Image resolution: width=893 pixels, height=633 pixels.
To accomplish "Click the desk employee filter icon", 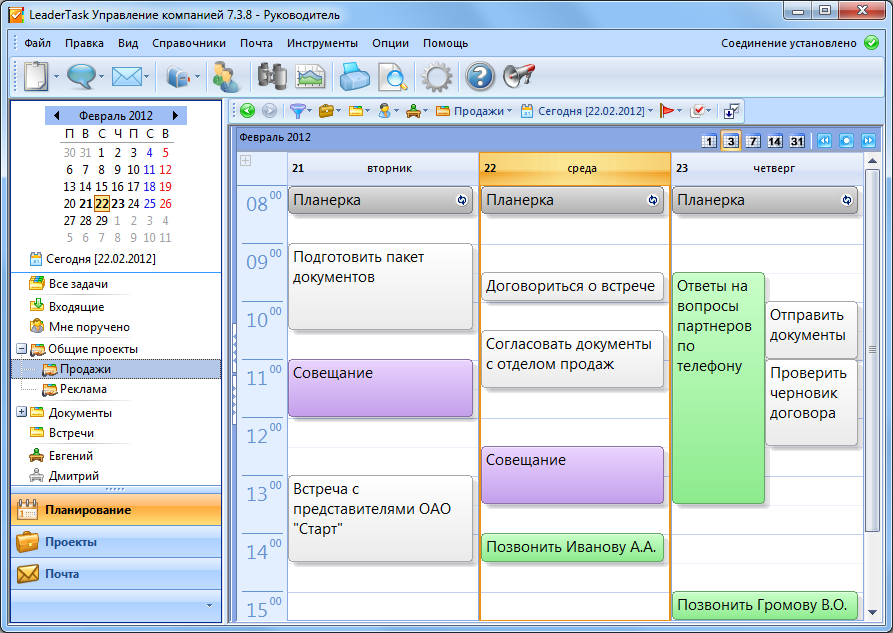I will [x=413, y=111].
